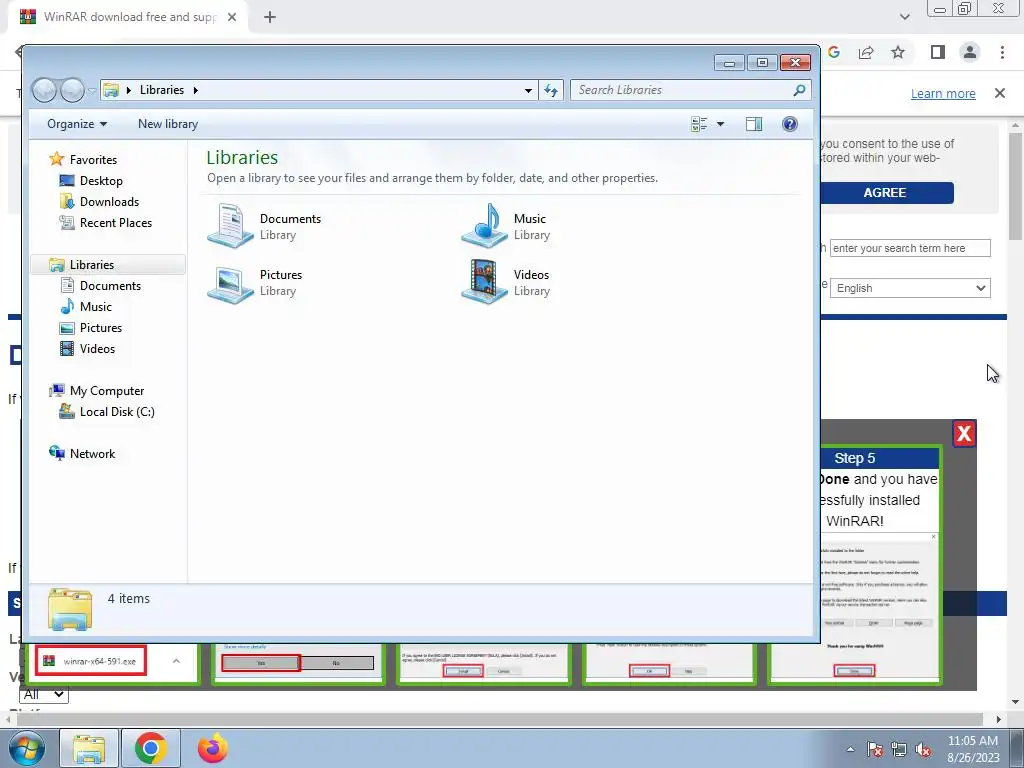Click AGREE on the cookie notice

(x=886, y=193)
